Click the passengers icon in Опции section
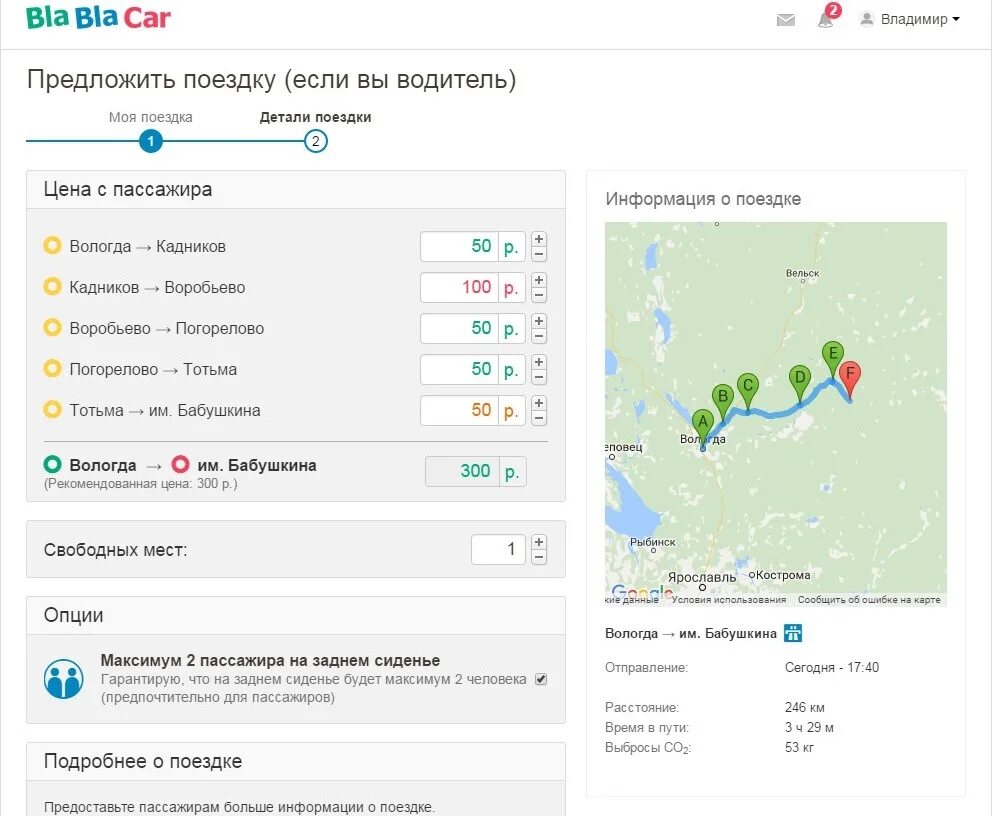The height and width of the screenshot is (816, 992). [64, 679]
